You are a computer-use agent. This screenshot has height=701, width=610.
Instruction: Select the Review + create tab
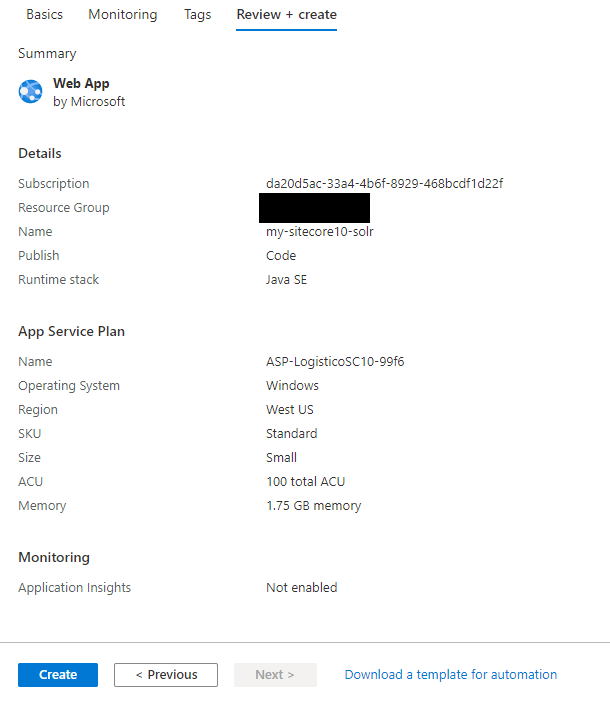[286, 15]
